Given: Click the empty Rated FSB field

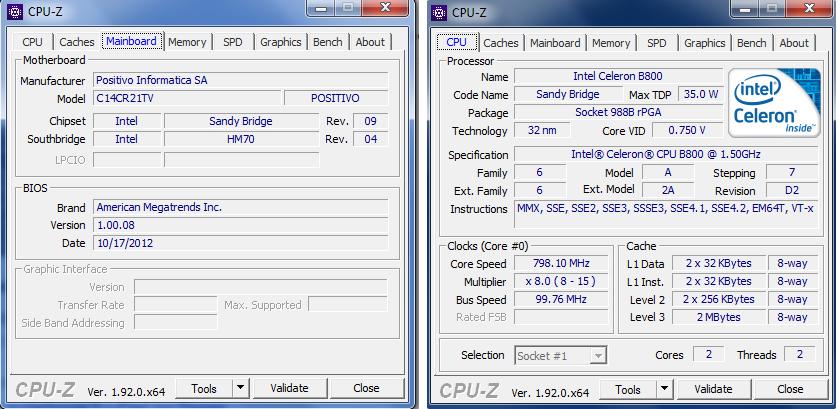Looking at the screenshot, I should pyautogui.click(x=561, y=318).
